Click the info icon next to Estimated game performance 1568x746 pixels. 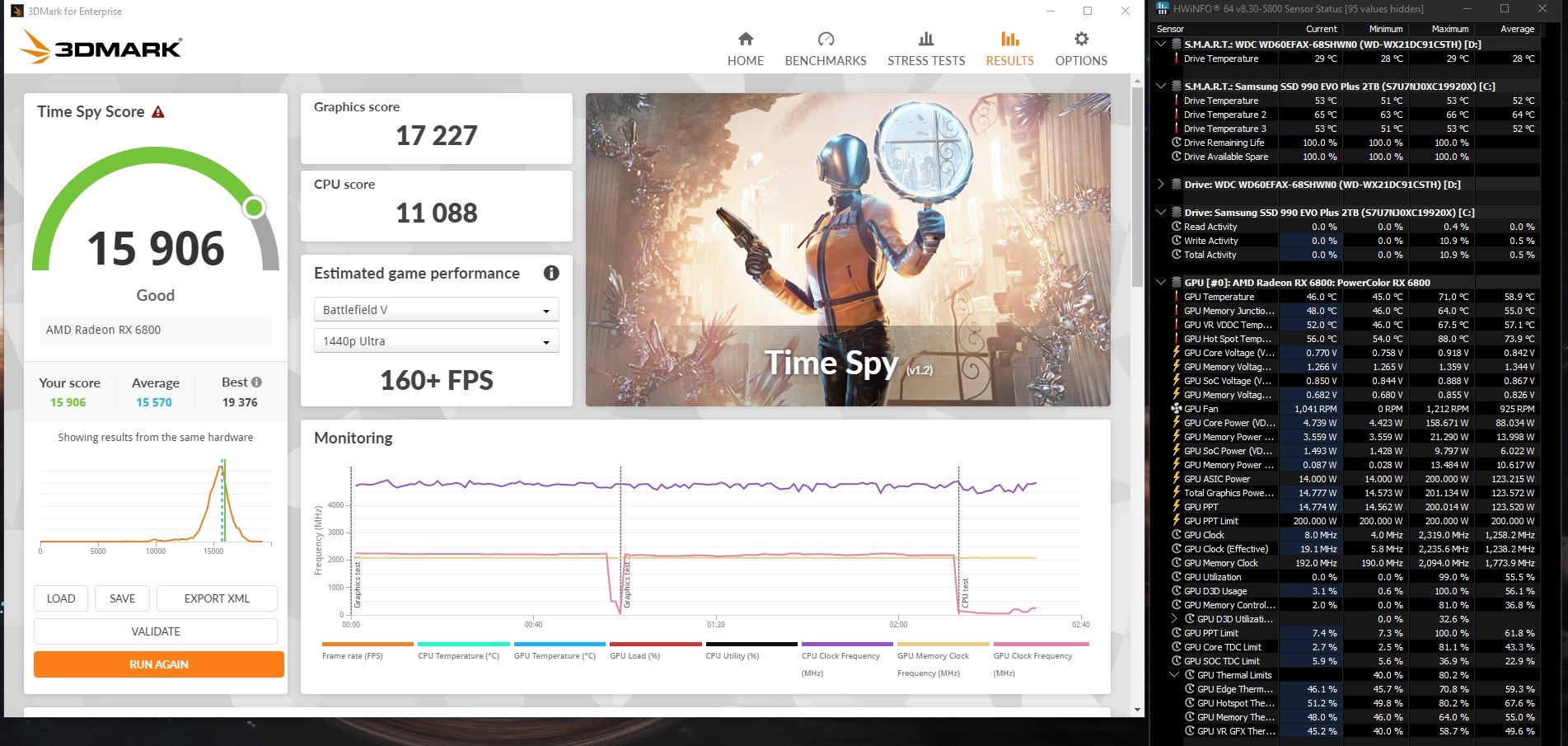coord(551,273)
